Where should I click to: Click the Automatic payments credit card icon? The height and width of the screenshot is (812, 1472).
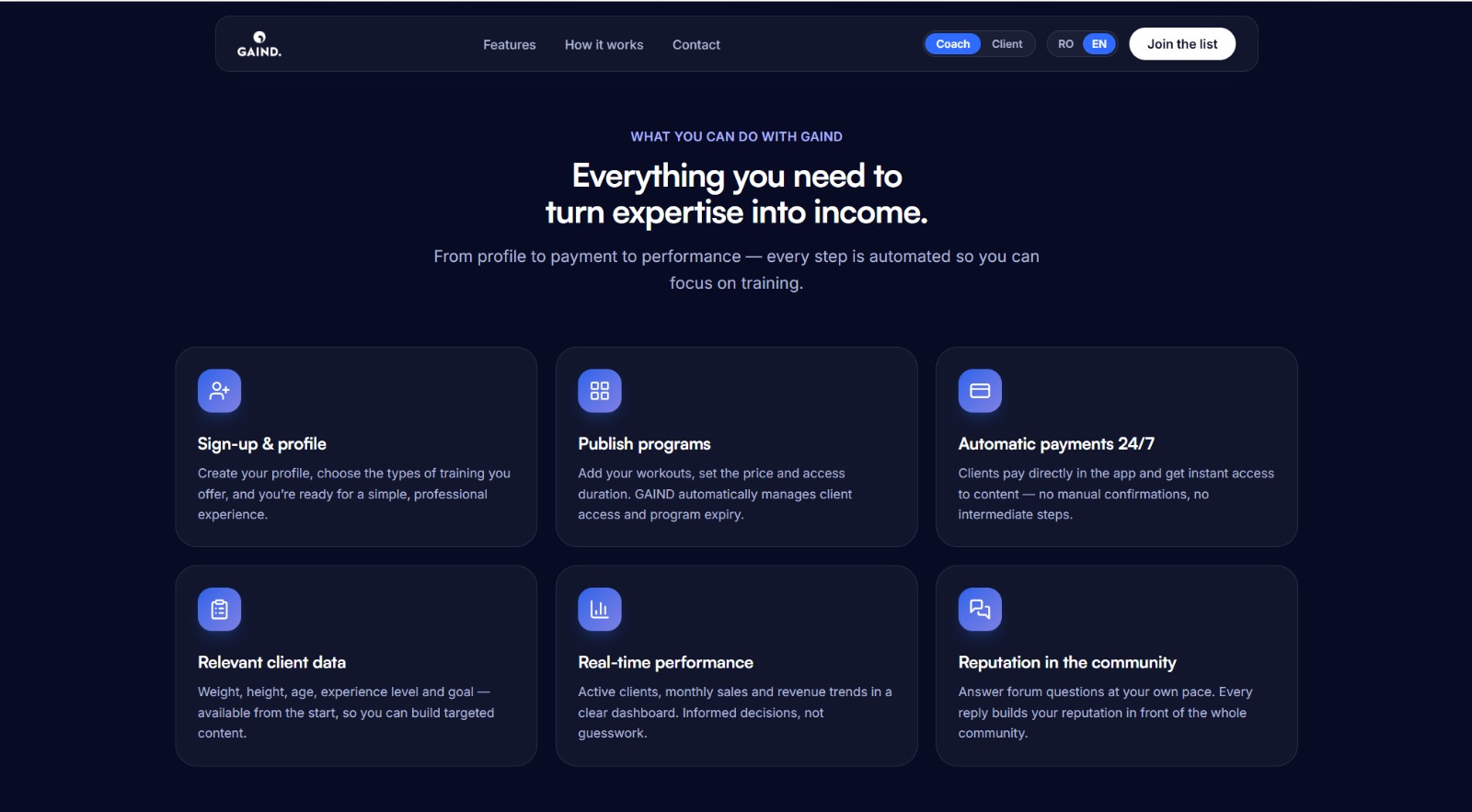980,391
